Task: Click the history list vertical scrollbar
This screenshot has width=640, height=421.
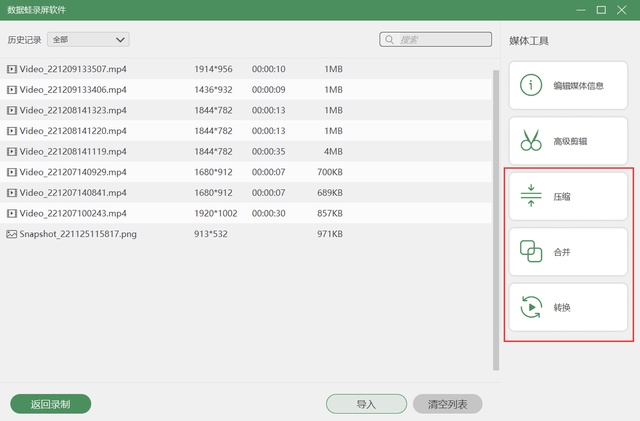Action: click(496, 220)
